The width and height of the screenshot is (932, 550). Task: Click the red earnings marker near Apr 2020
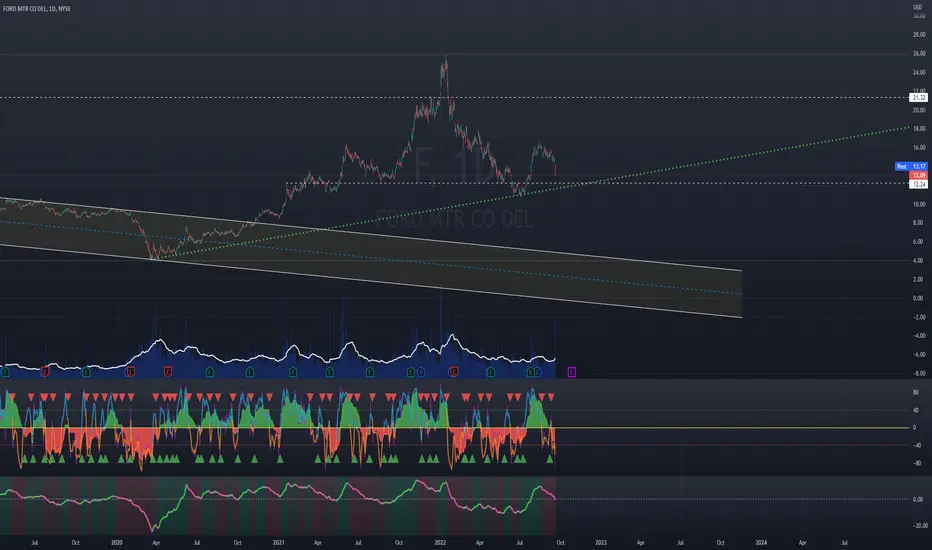pos(168,372)
